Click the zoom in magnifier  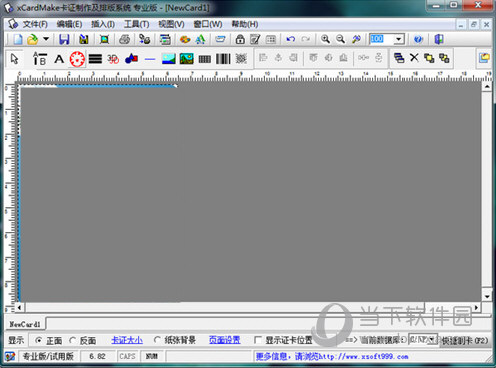pos(325,39)
